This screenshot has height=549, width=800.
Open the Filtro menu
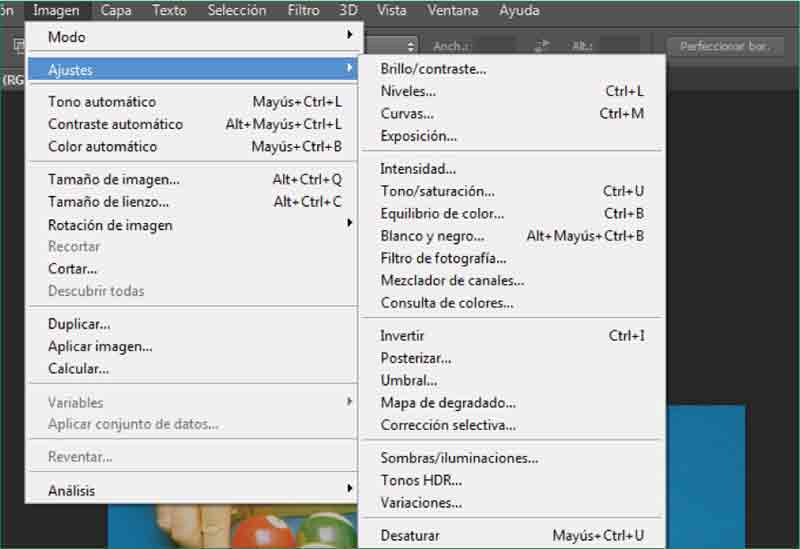pos(303,11)
